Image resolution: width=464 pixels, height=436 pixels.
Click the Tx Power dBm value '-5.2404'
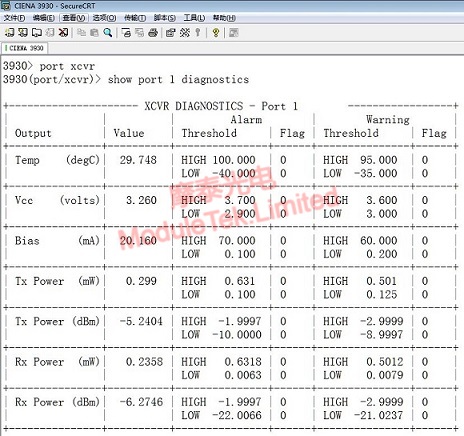141,321
